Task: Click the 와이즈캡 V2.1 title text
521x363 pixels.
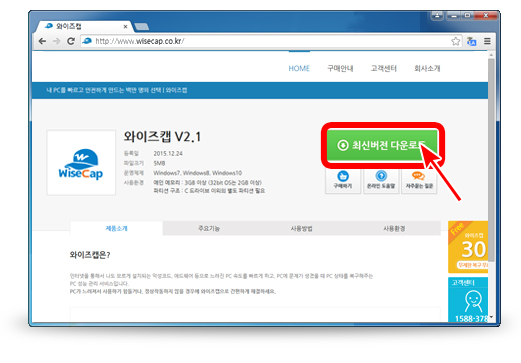Action: [x=162, y=137]
